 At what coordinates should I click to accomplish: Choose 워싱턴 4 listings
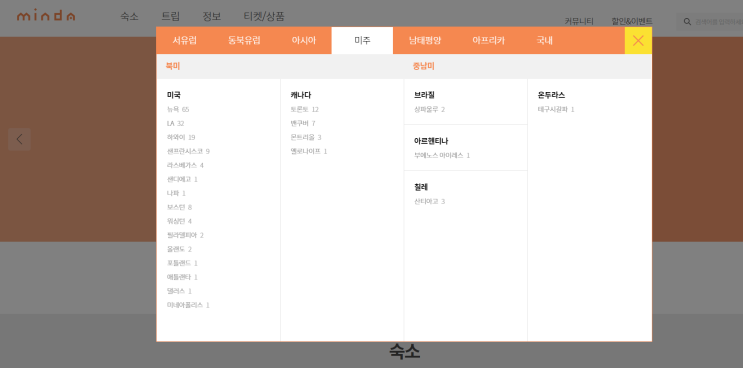[x=179, y=221]
